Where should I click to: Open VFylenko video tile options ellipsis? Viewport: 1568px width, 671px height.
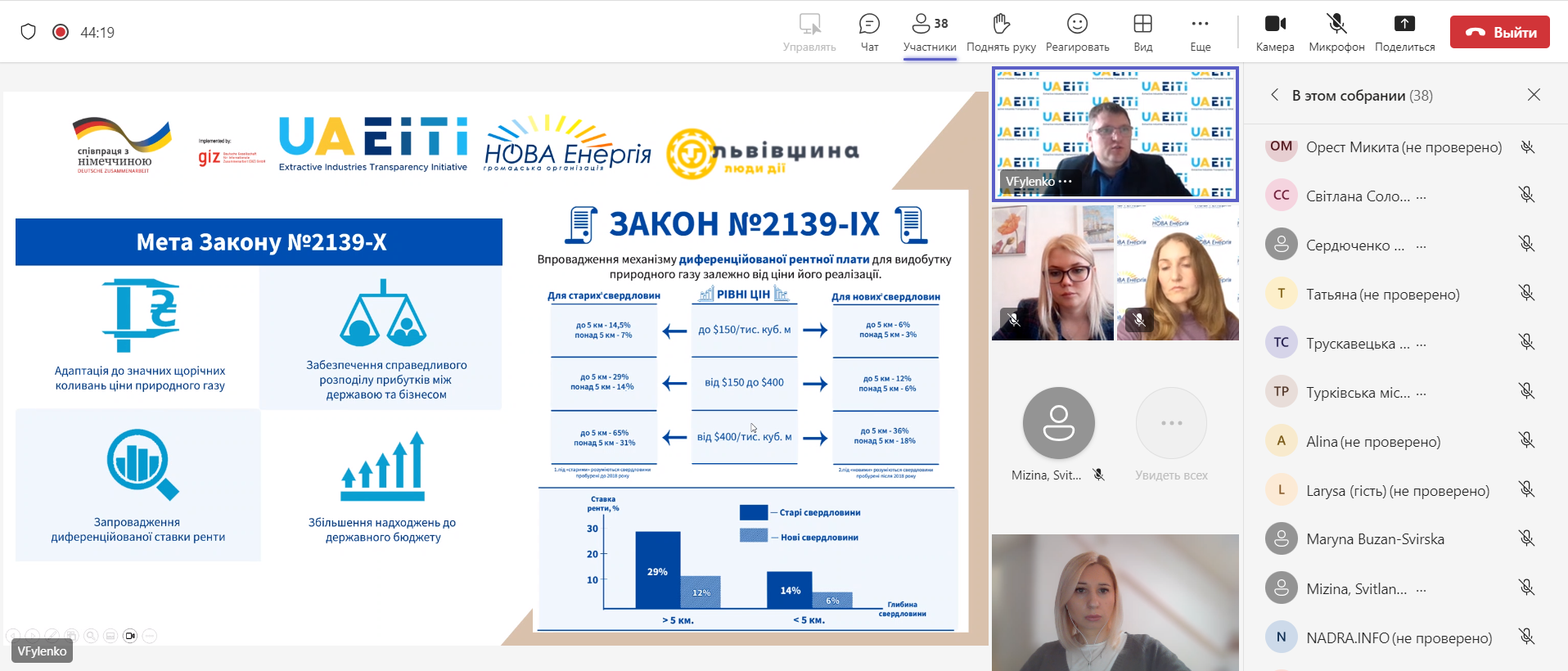[1065, 182]
